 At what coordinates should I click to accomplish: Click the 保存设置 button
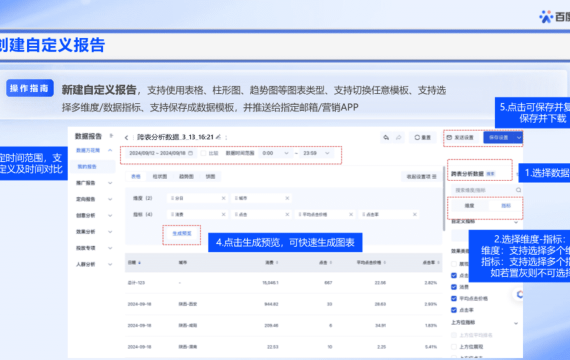pos(498,137)
